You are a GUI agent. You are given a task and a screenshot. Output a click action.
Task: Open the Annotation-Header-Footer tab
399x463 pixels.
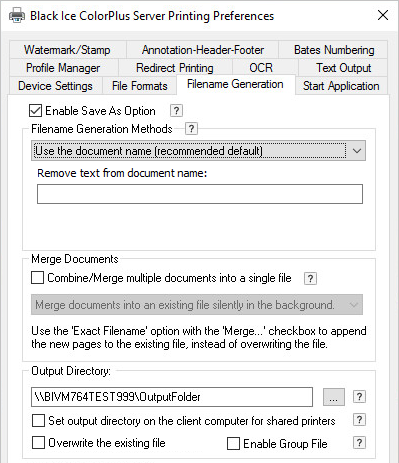tap(203, 50)
